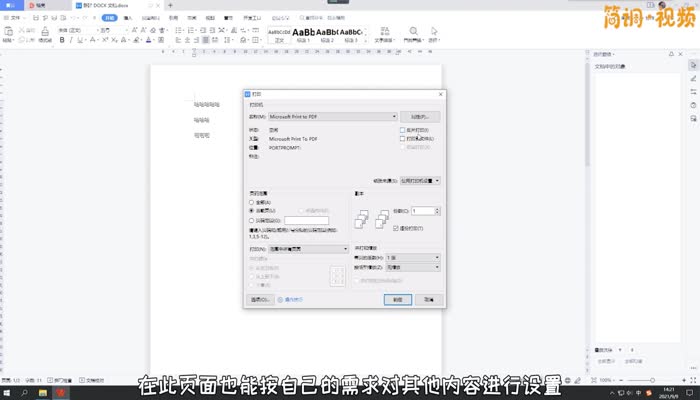This screenshot has width=700, height=400.
Task: Switch to the View ribbon tab
Action: (210, 18)
